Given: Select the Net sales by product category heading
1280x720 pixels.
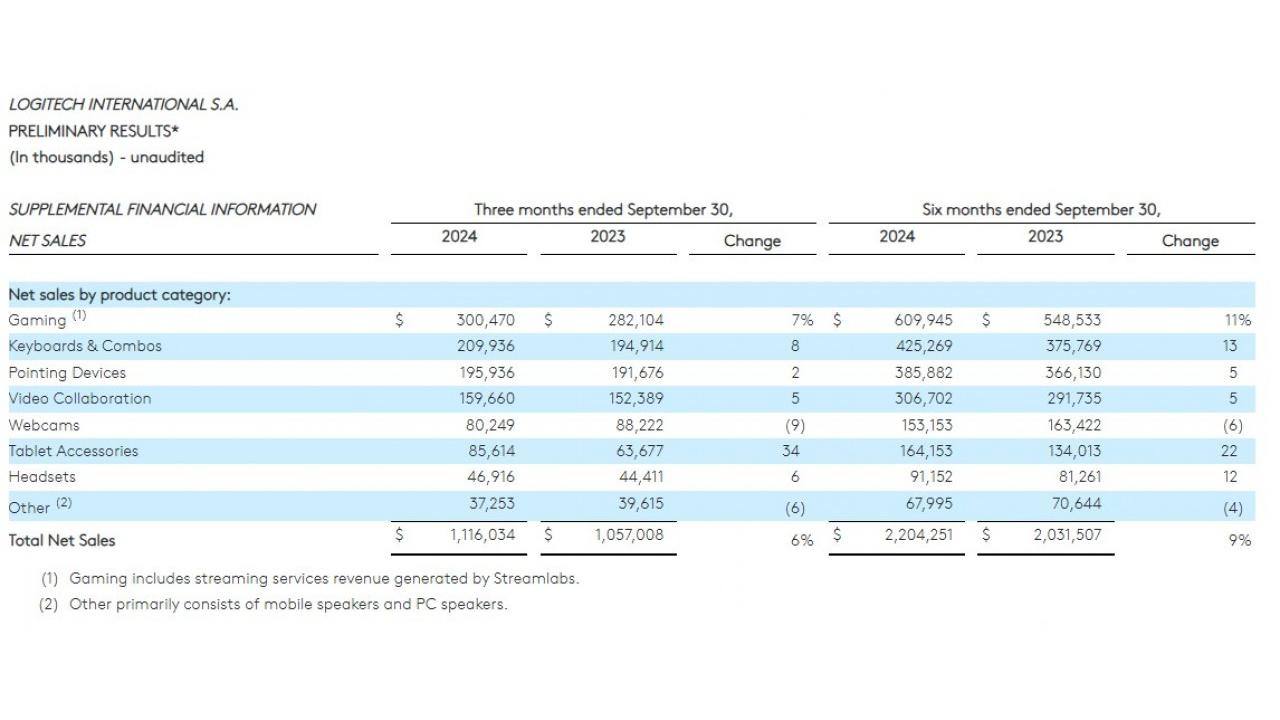Looking at the screenshot, I should pyautogui.click(x=119, y=295).
